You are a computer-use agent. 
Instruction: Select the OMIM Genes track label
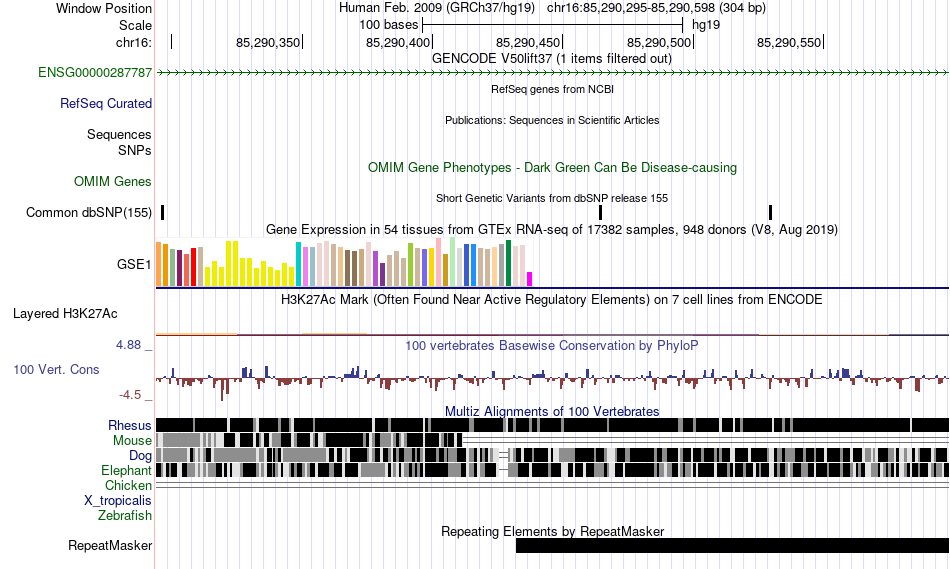tap(113, 182)
